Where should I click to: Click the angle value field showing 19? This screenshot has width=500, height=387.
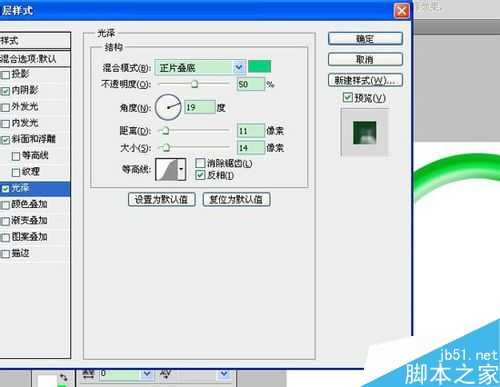(x=200, y=107)
